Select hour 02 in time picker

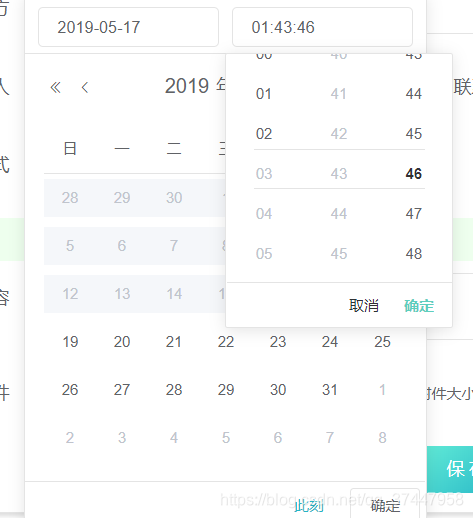click(x=264, y=134)
